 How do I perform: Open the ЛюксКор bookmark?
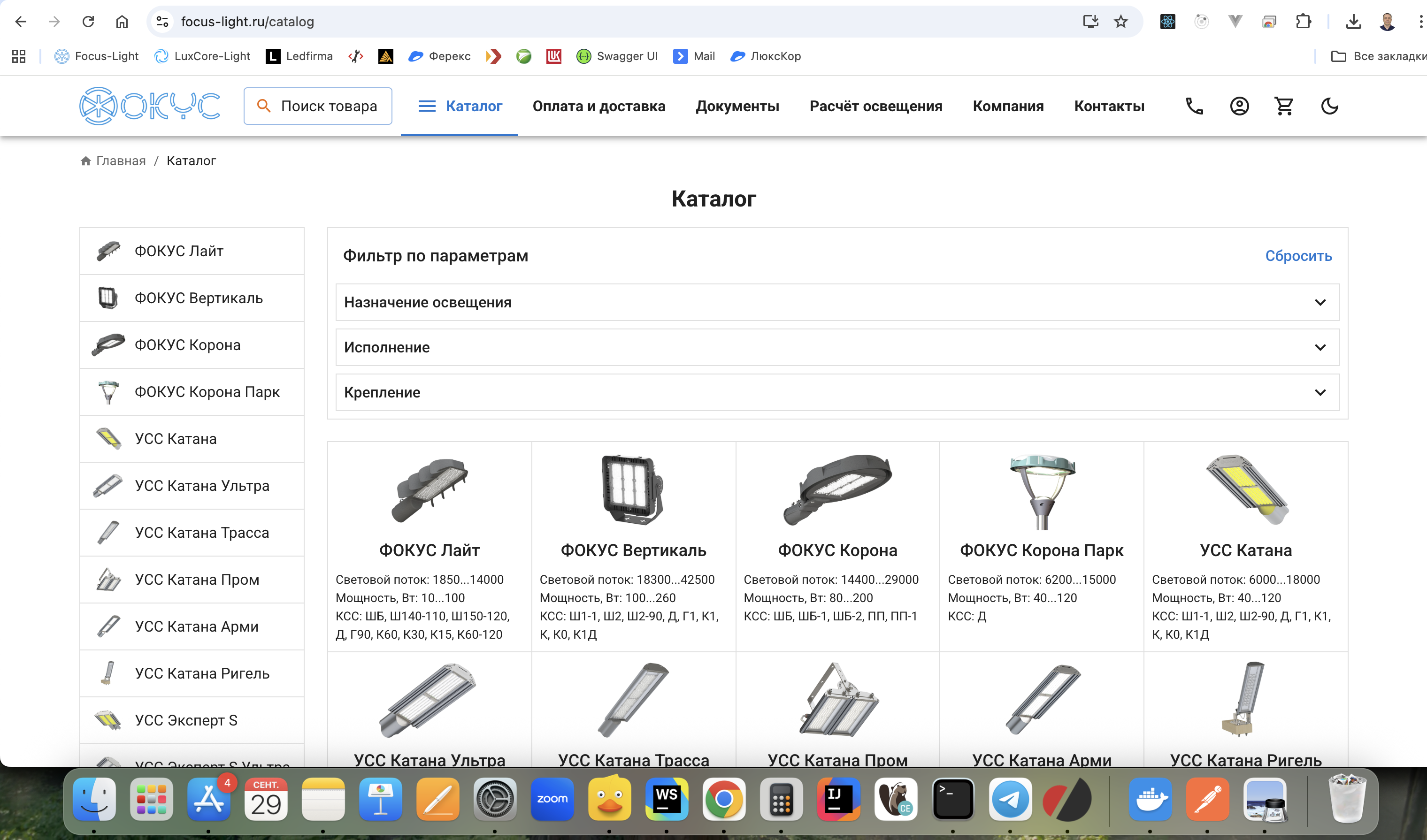tap(766, 56)
